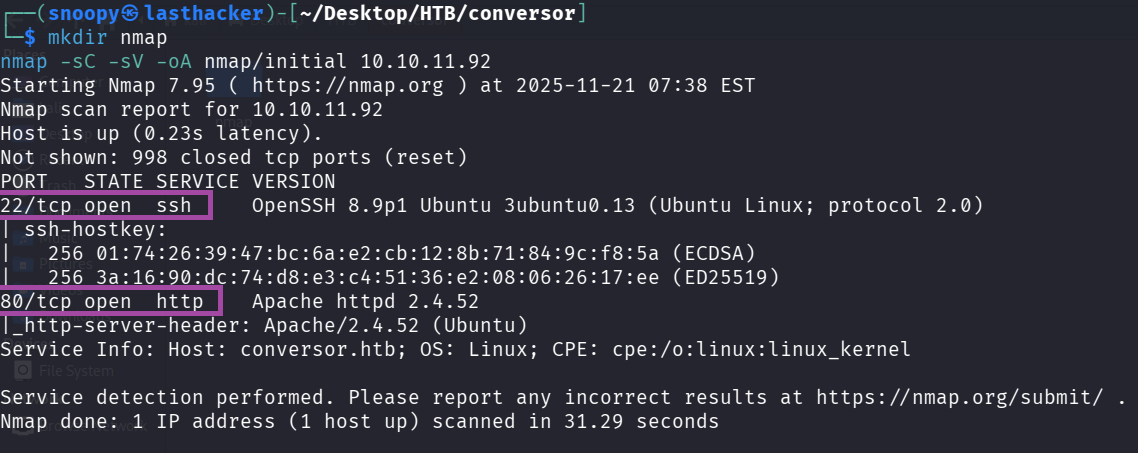Click 10.10.11.92 in the scan report line
The width and height of the screenshot is (1138, 453).
[318, 109]
